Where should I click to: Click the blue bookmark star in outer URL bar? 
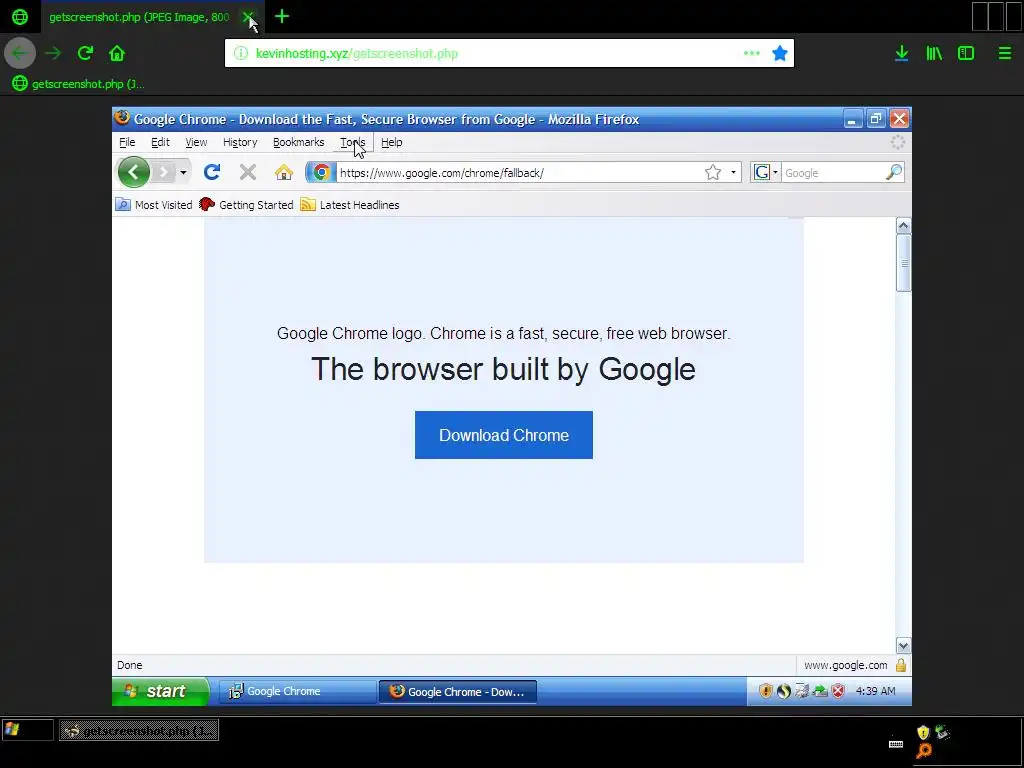pos(780,53)
